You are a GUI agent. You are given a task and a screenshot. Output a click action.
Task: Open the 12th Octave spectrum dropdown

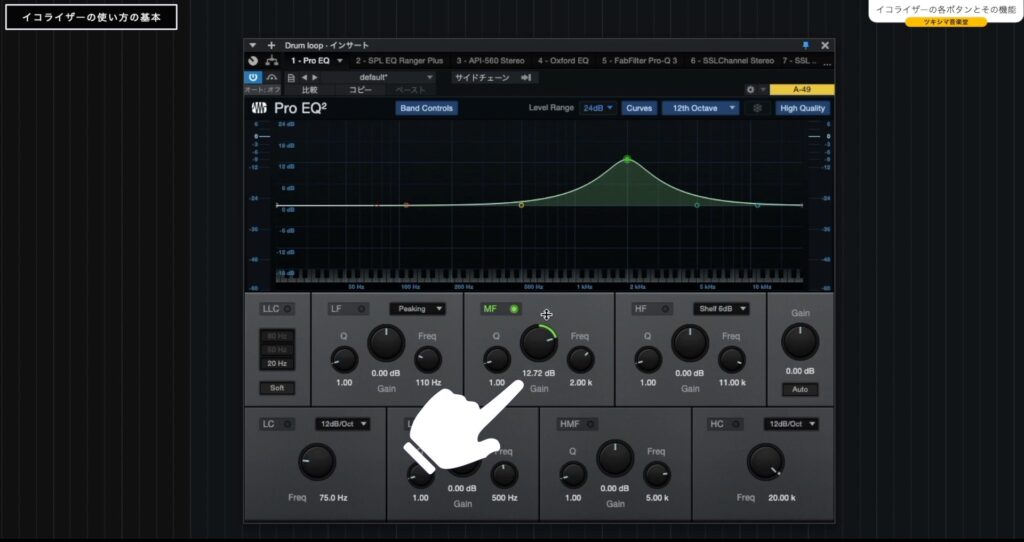(701, 108)
